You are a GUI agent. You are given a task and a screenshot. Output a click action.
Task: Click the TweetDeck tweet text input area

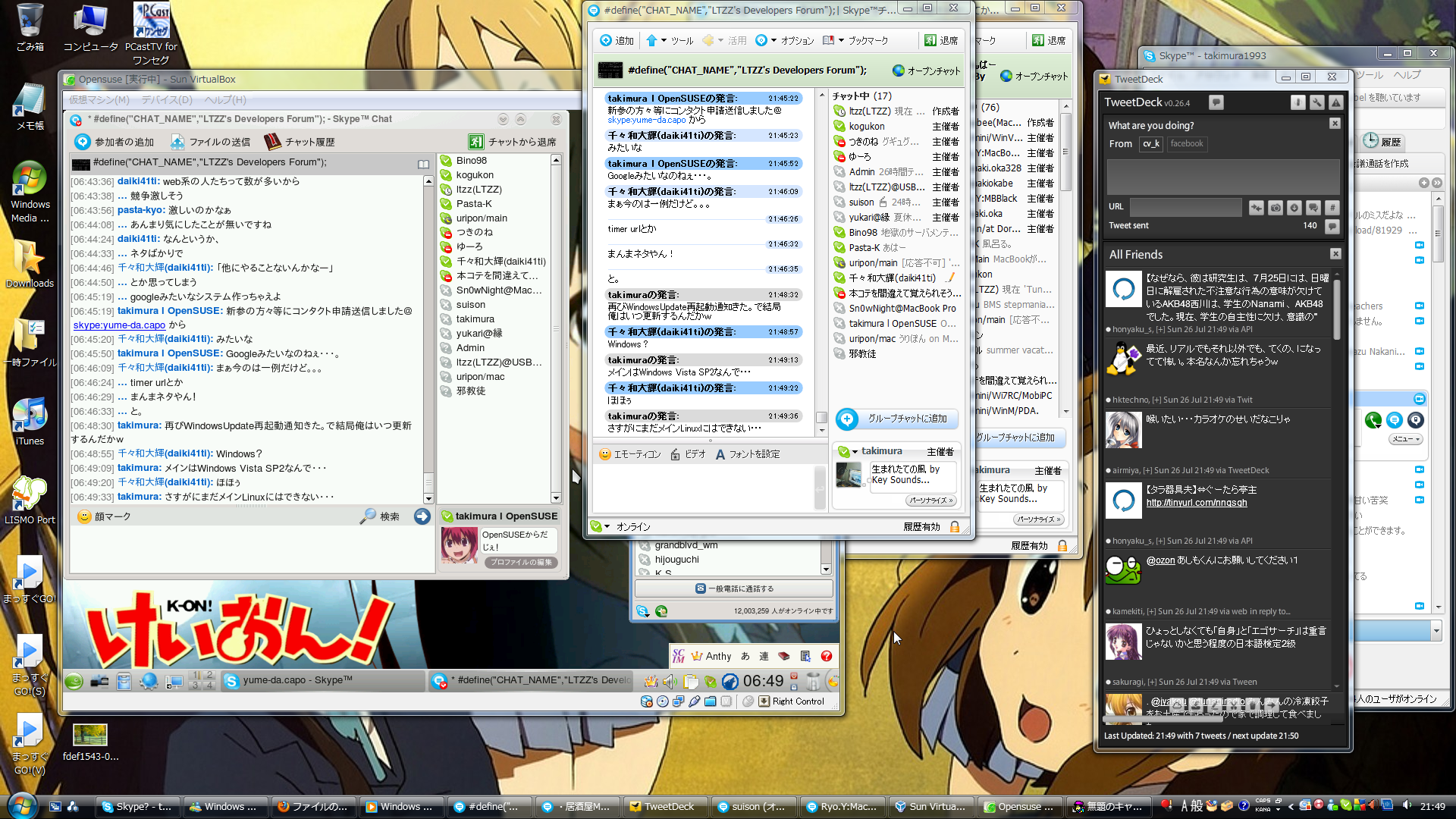1223,177
